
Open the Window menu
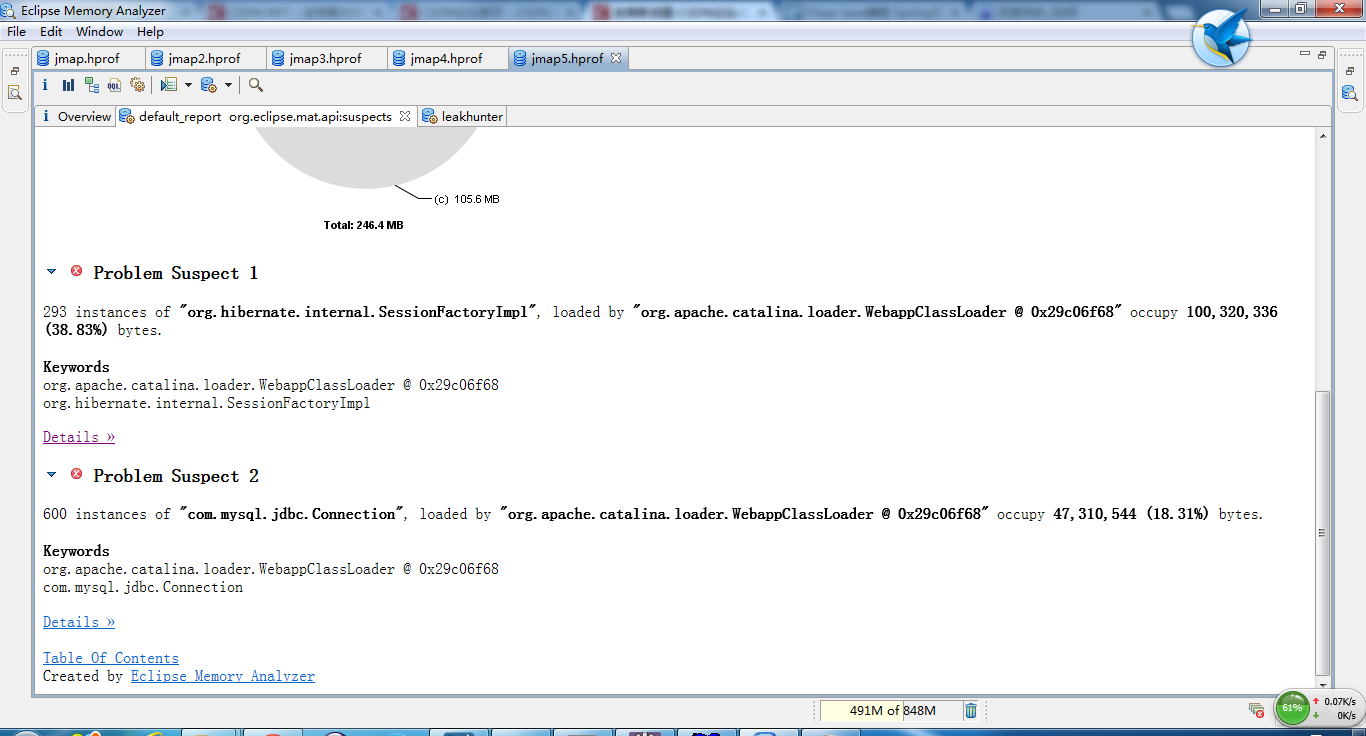(99, 32)
